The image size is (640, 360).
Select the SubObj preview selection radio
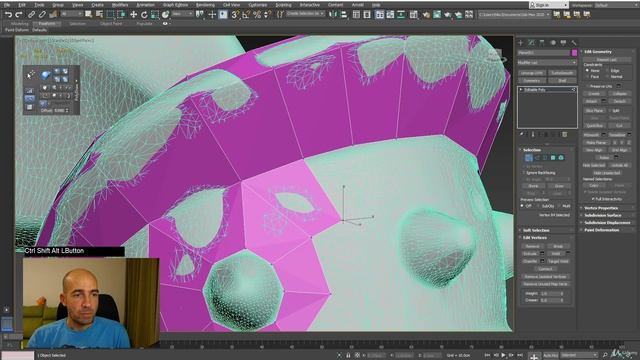pyautogui.click(x=539, y=206)
